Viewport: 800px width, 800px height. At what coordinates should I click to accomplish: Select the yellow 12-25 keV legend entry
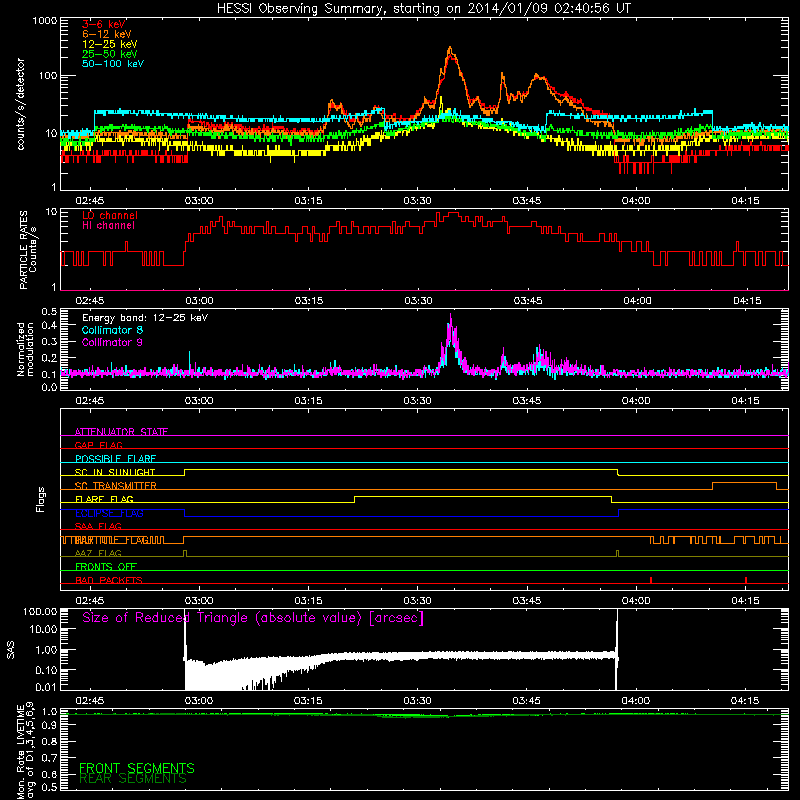110,44
